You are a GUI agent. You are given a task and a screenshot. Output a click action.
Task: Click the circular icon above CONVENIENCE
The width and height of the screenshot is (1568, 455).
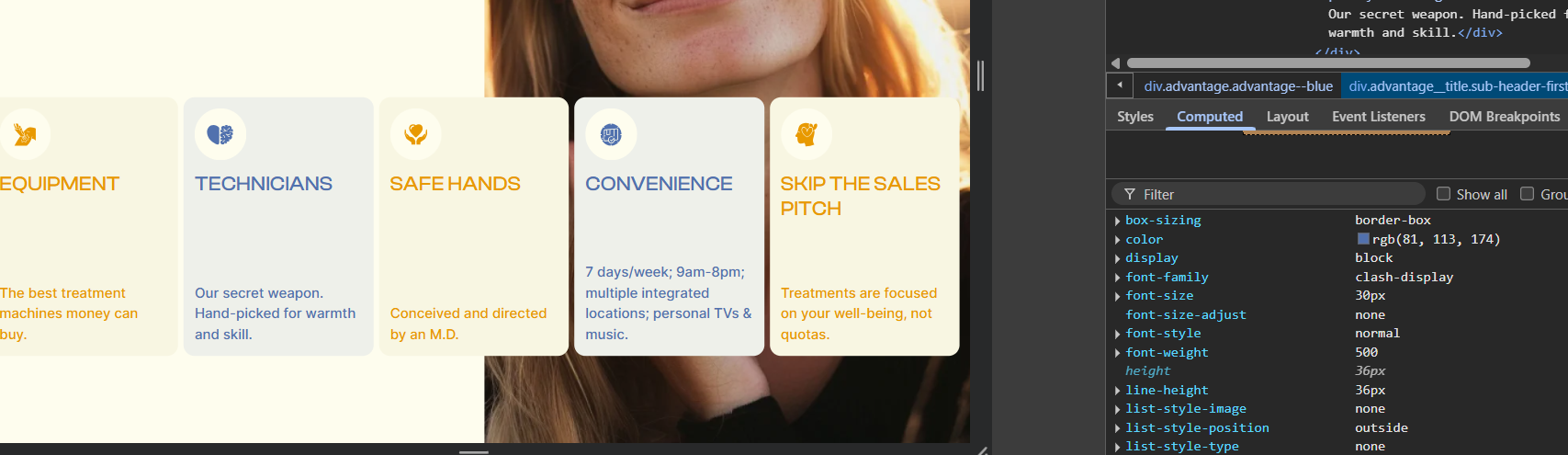(611, 134)
